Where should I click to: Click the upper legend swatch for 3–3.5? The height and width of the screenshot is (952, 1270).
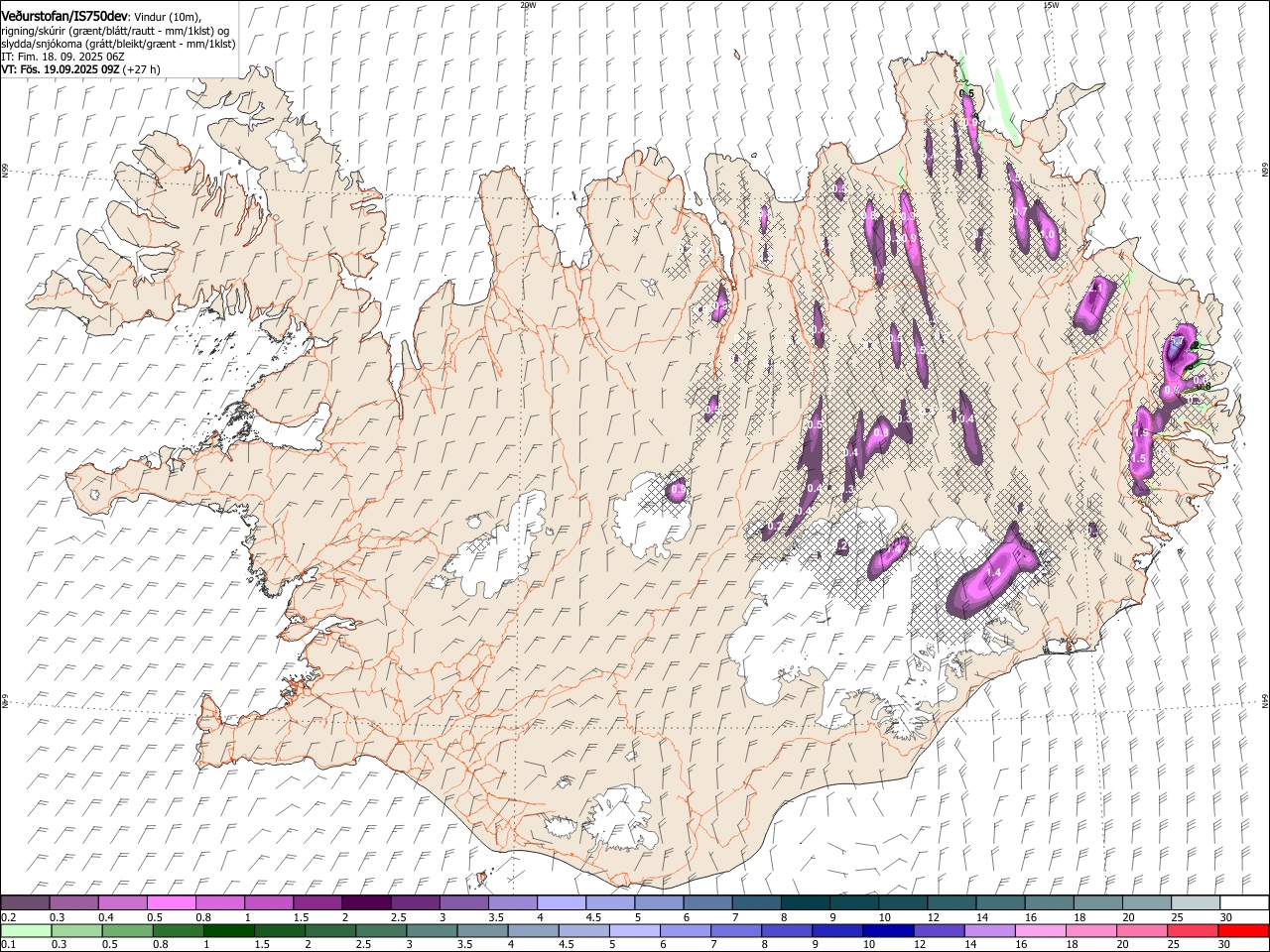pyautogui.click(x=463, y=903)
